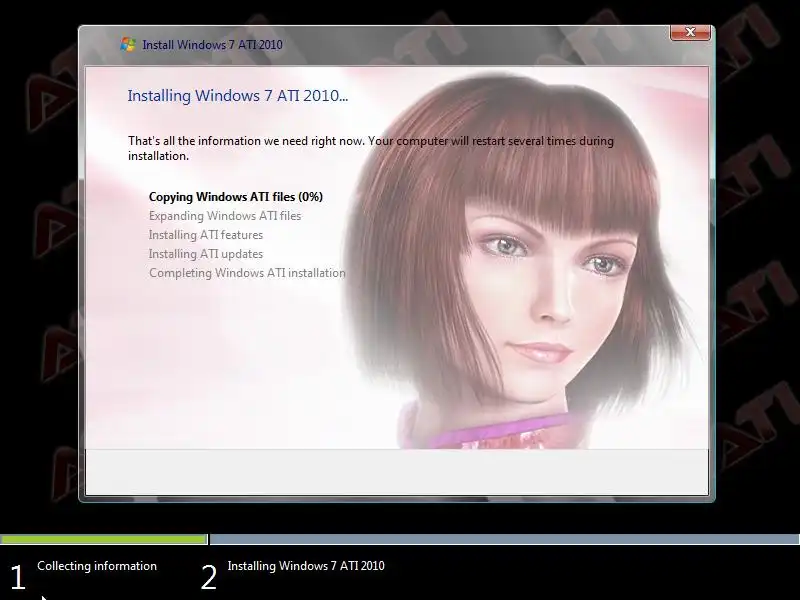Click the stage number 2

click(x=209, y=578)
